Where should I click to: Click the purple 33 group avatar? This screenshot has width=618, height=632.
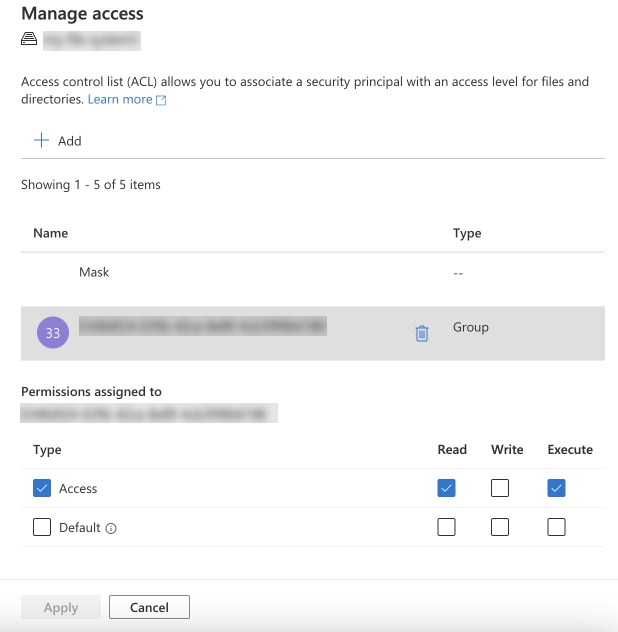coord(52,334)
